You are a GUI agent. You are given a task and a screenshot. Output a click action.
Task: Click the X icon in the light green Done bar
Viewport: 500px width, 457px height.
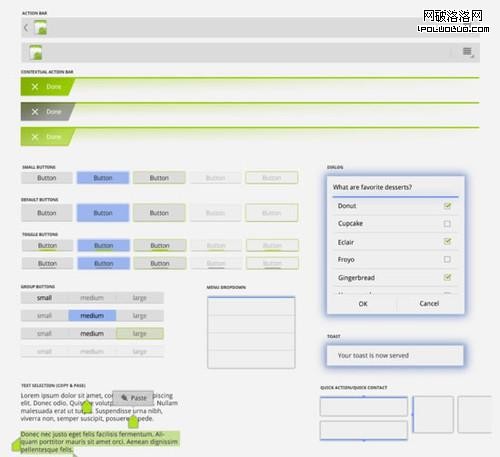(x=35, y=137)
